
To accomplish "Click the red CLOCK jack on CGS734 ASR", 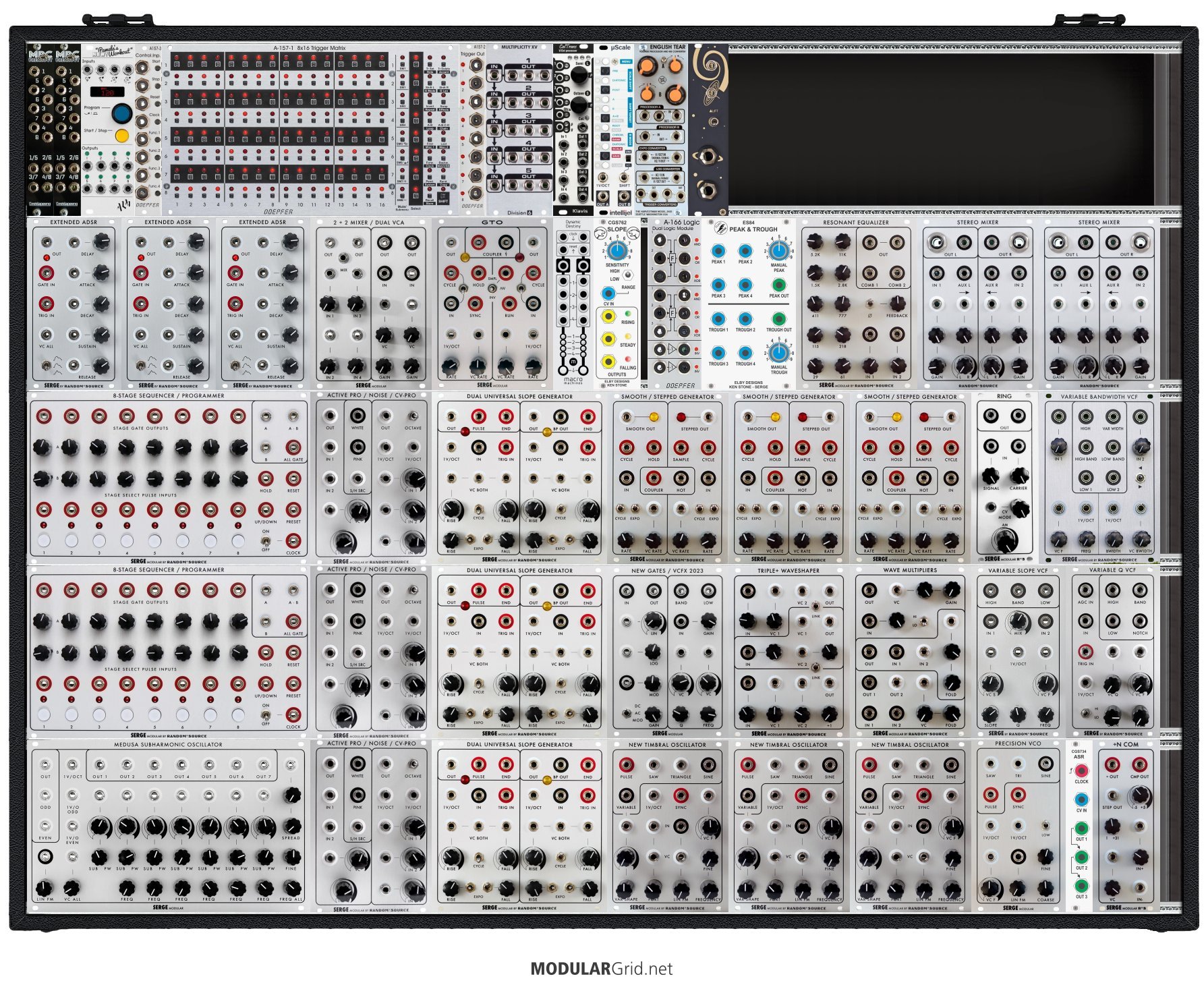I will click(x=1081, y=770).
